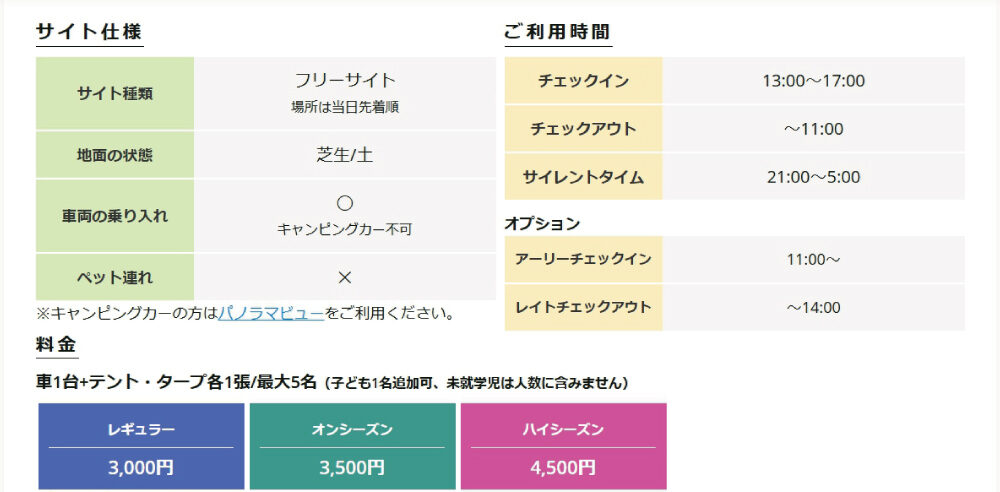This screenshot has width=1000, height=492.
Task: Open the パノラマビュー link
Action: click(271, 313)
